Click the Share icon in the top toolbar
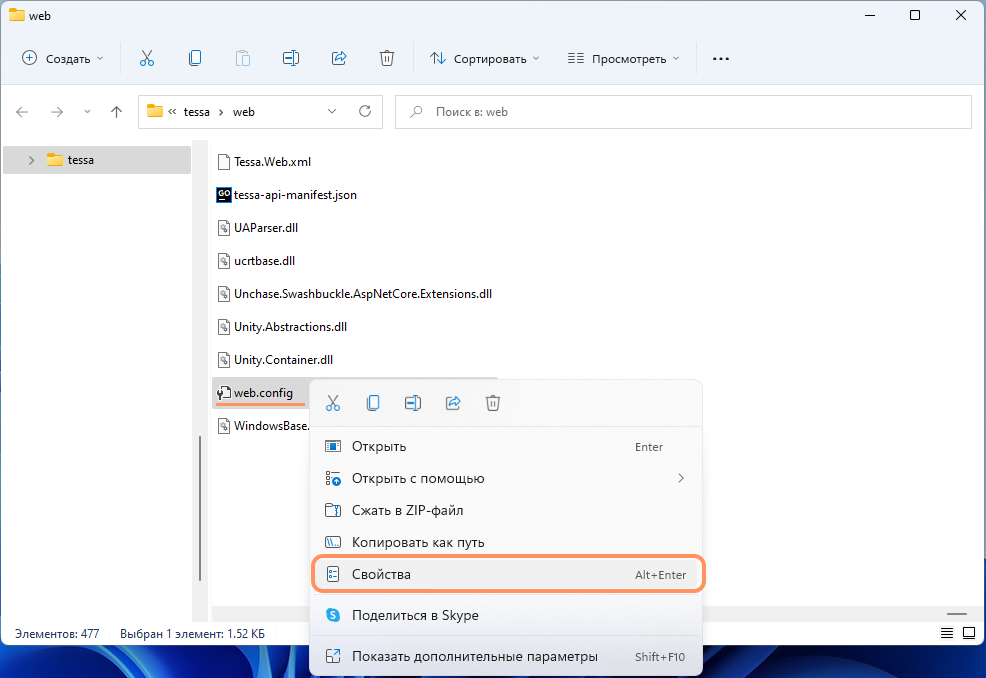 339,59
